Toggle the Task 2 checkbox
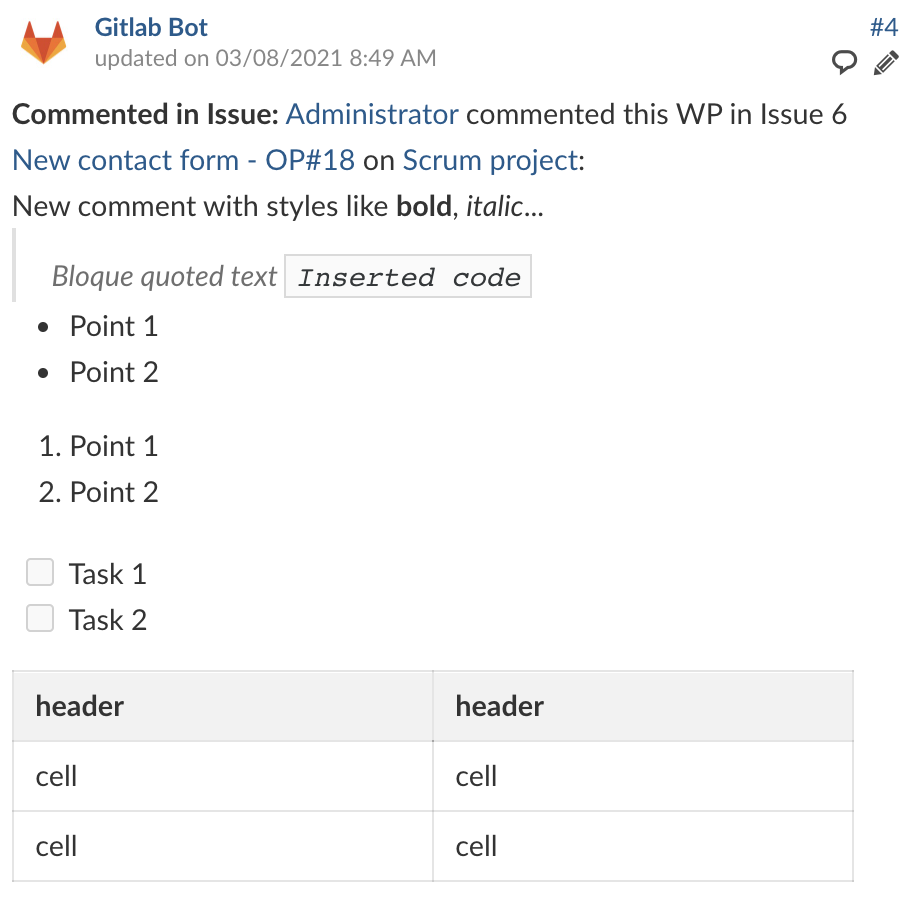 40,619
